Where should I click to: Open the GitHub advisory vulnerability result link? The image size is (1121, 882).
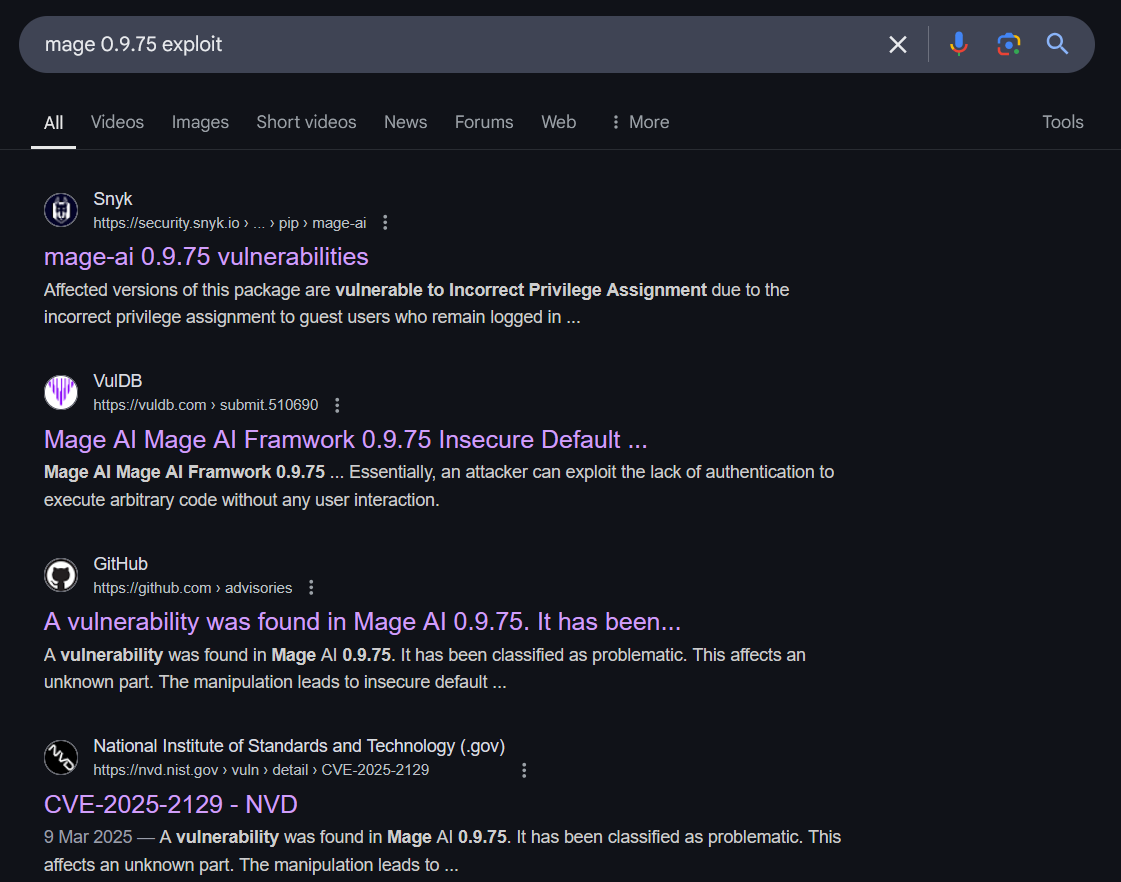coord(362,622)
